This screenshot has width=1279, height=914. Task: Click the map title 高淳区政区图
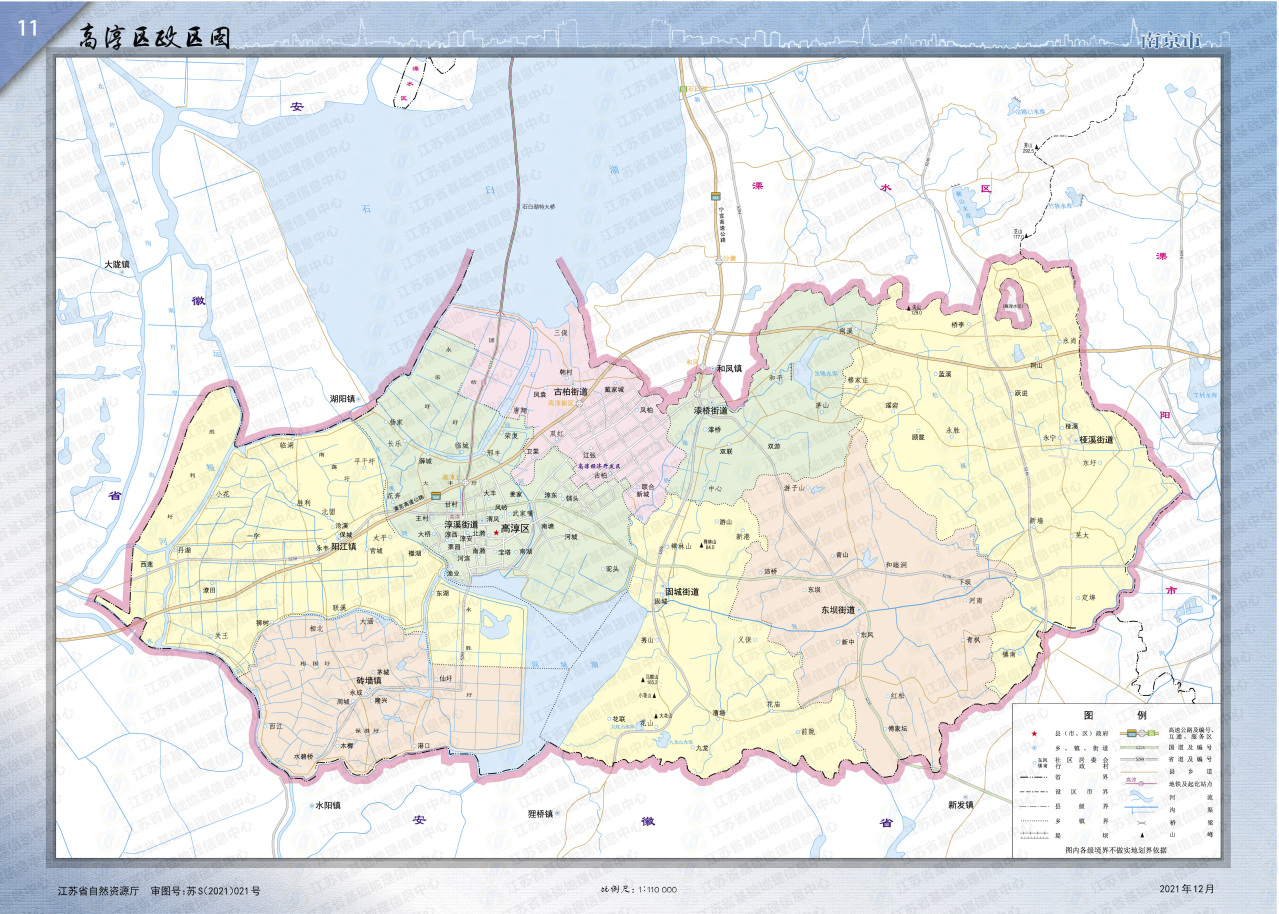[x=156, y=37]
